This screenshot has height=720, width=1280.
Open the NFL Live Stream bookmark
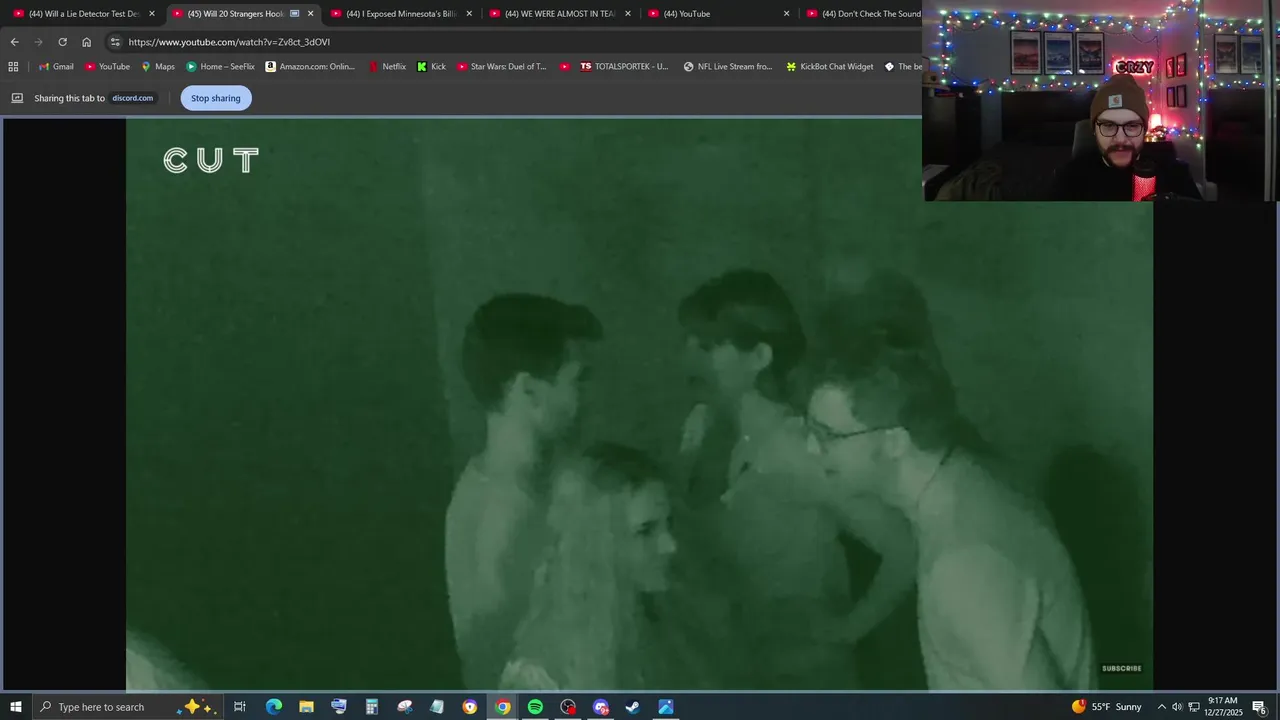(728, 66)
